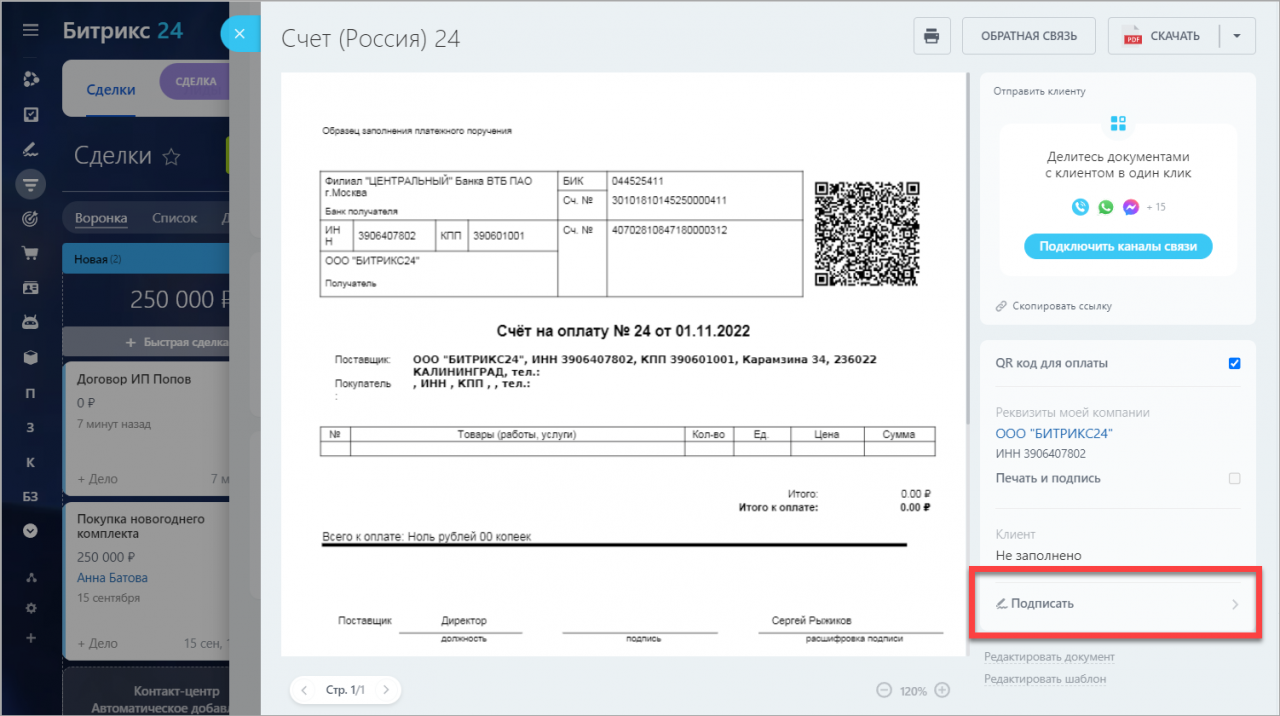Zoom out the document with minus icon
The width and height of the screenshot is (1280, 716).
tap(884, 690)
